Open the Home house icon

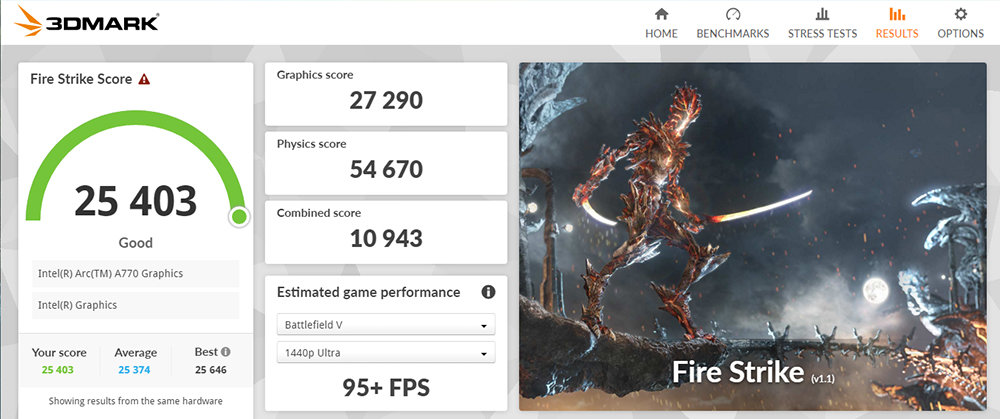click(661, 13)
